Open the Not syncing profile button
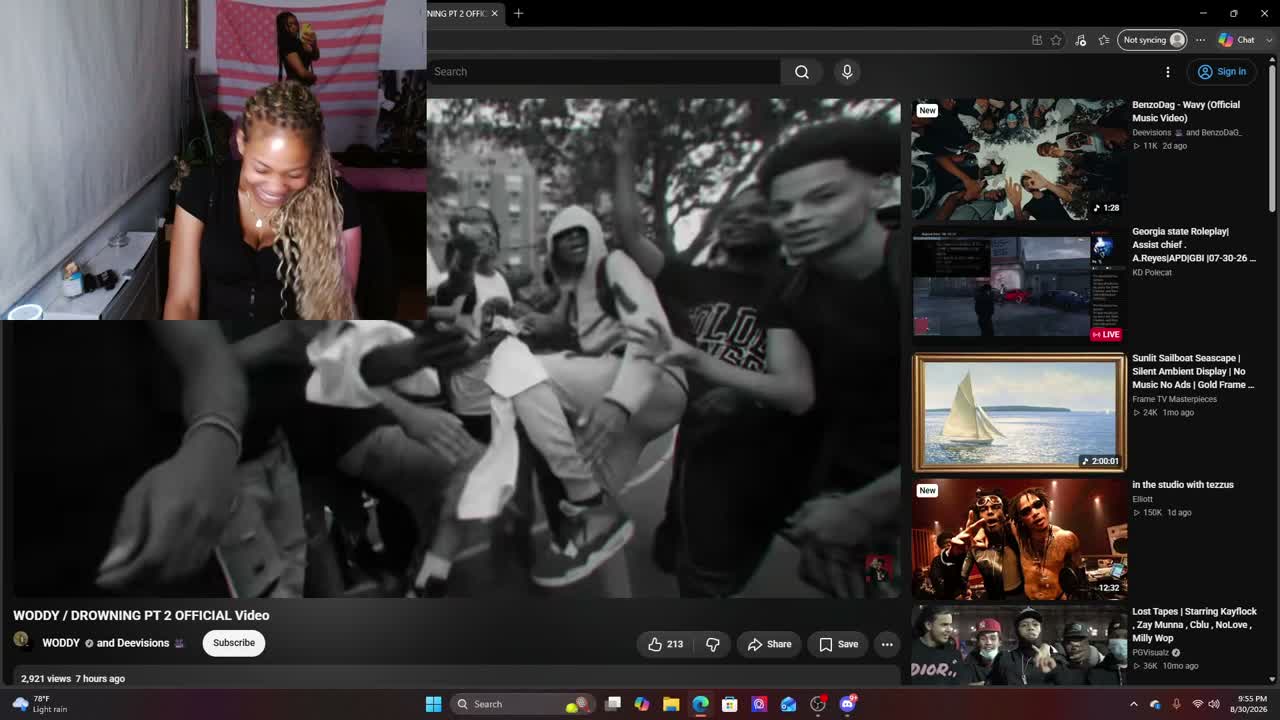Image resolution: width=1280 pixels, height=720 pixels. pos(1152,40)
